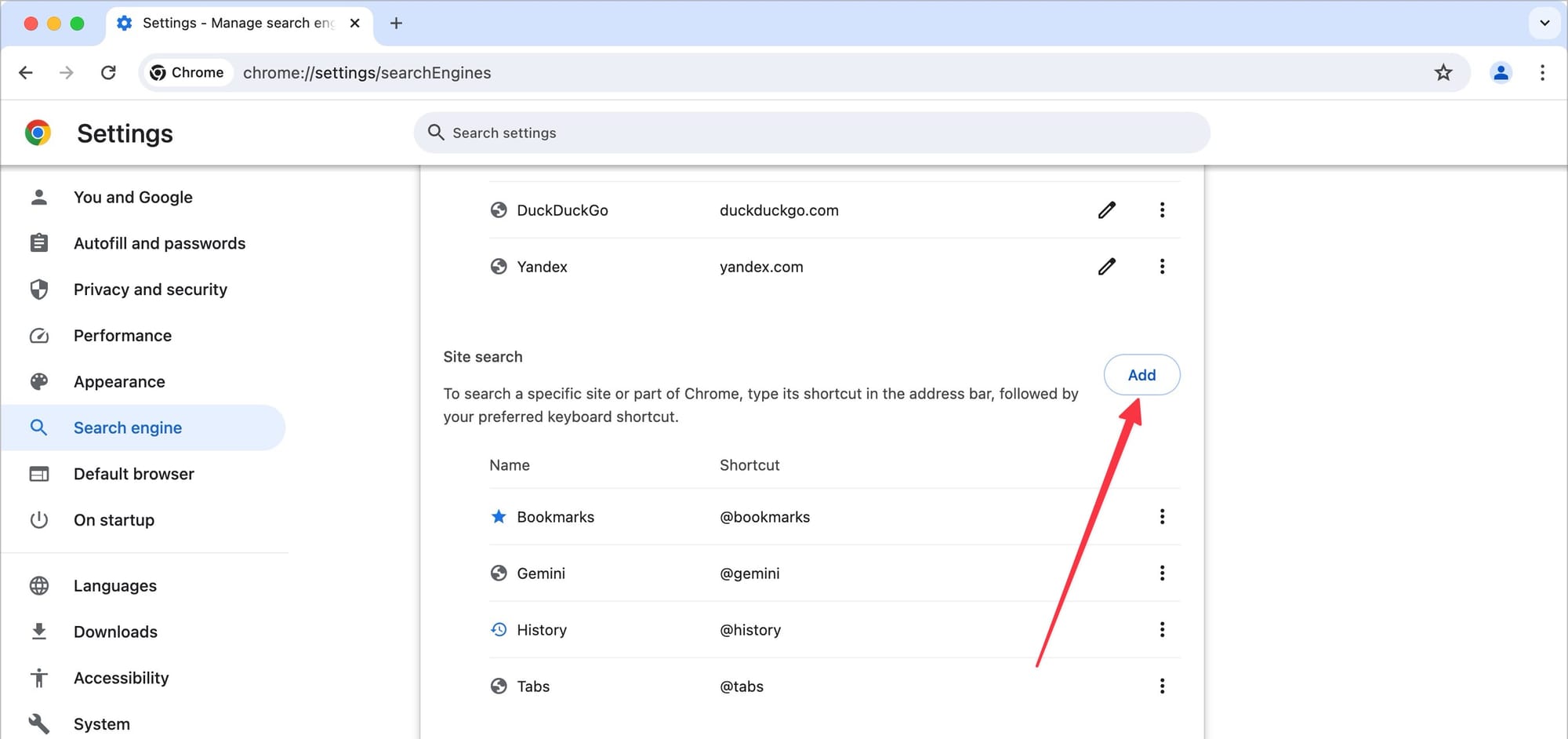This screenshot has width=1568, height=739.
Task: Click the Gemini globe icon
Action: (499, 573)
